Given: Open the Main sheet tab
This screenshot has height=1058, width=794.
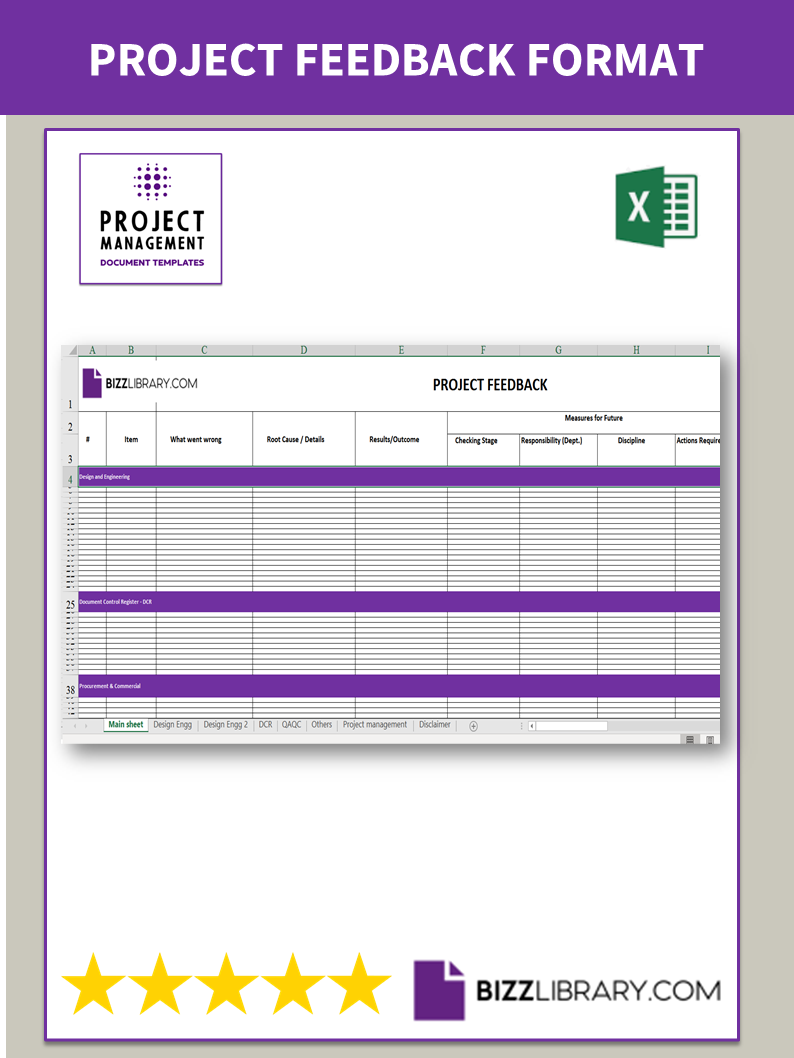Looking at the screenshot, I should [126, 725].
